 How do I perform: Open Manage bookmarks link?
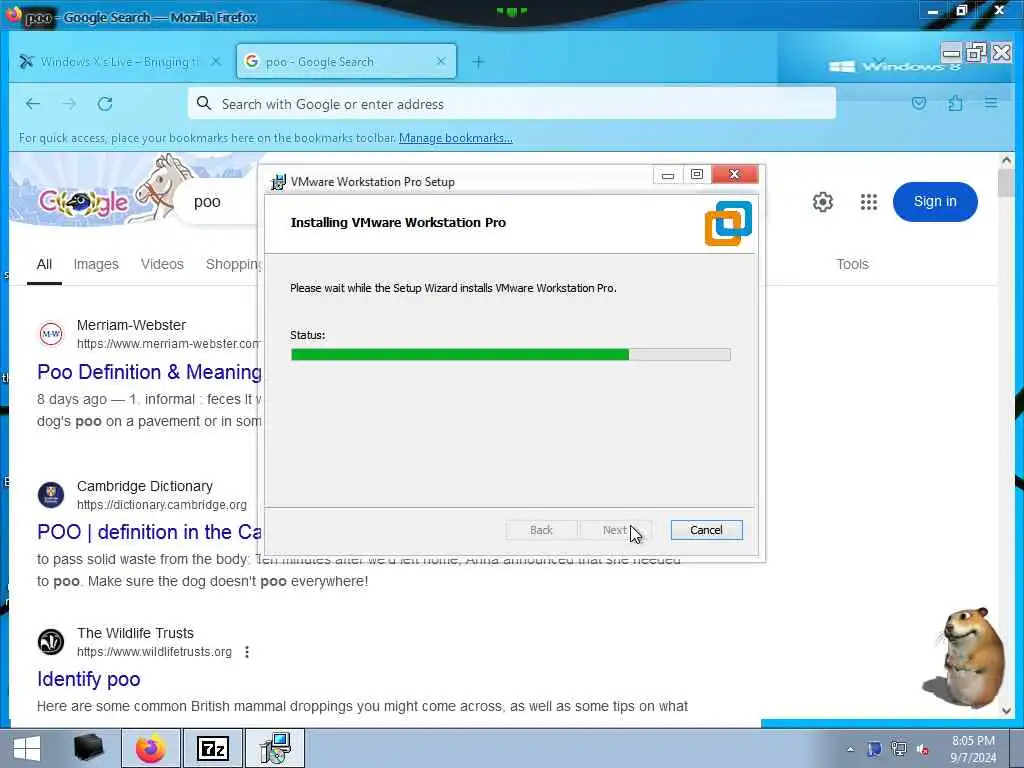pos(455,138)
